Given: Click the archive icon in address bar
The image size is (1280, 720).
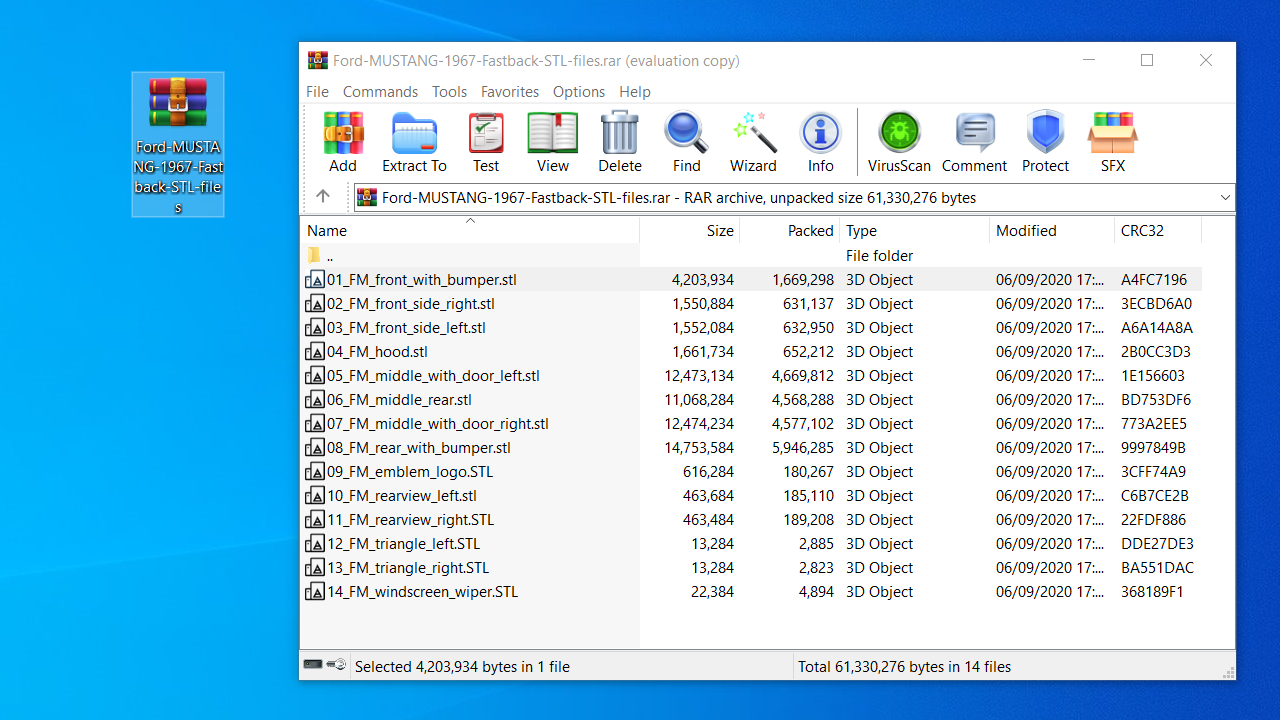Looking at the screenshot, I should coord(367,197).
